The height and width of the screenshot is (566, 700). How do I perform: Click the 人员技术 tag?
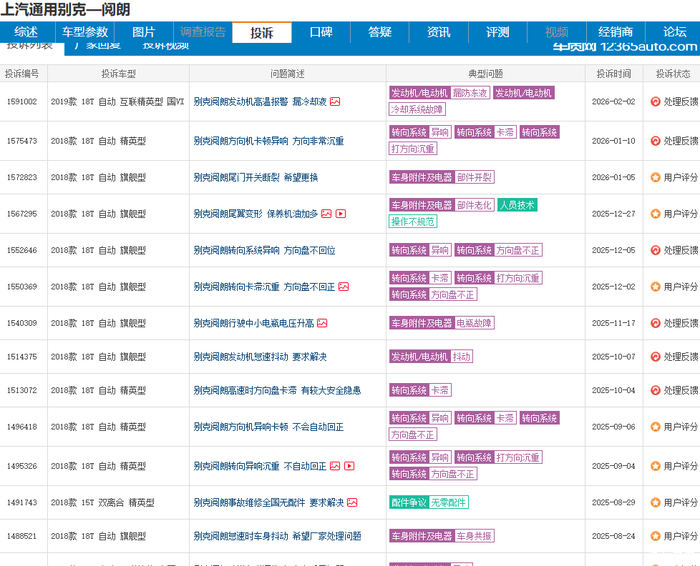[517, 205]
